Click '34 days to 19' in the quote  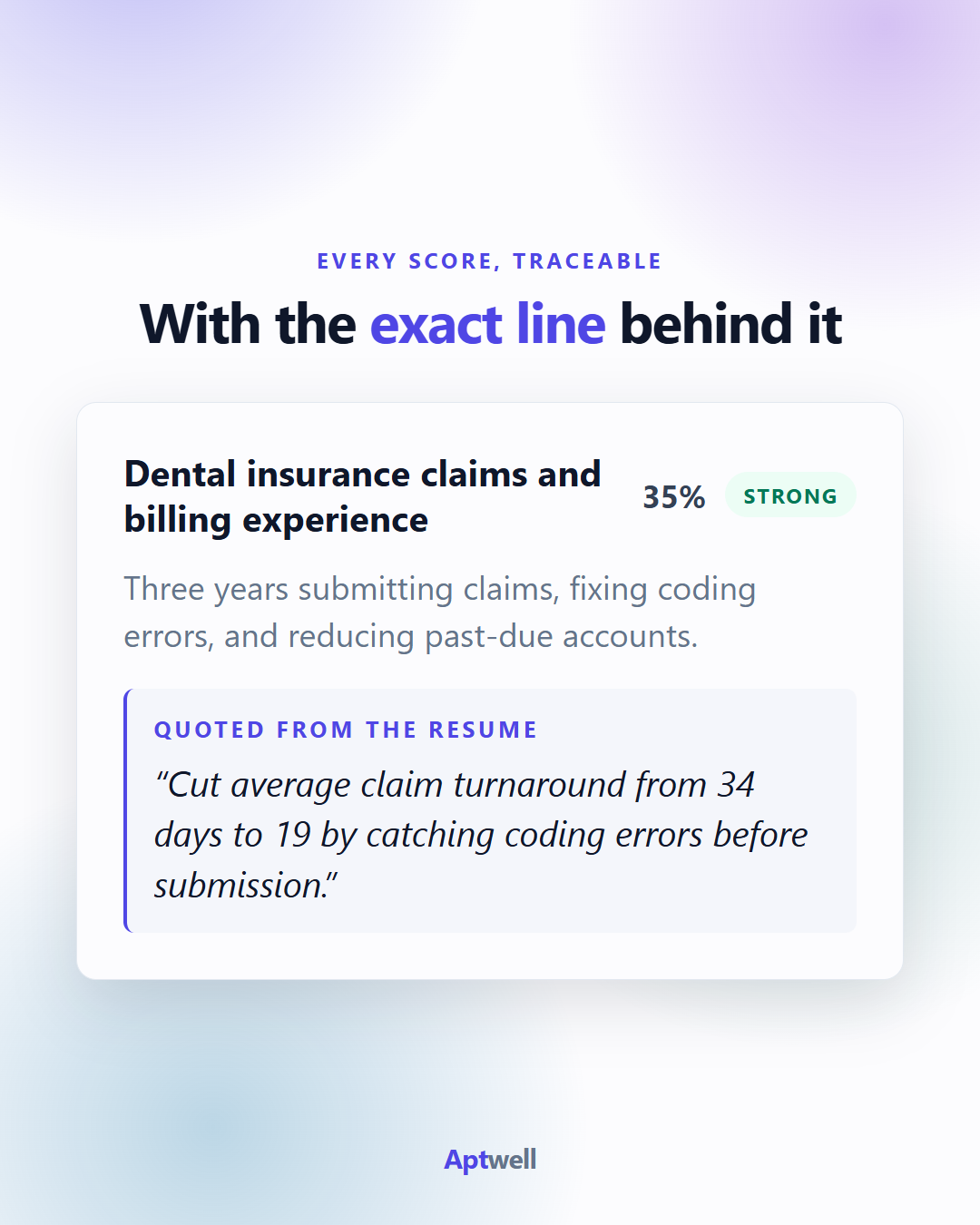[454, 809]
